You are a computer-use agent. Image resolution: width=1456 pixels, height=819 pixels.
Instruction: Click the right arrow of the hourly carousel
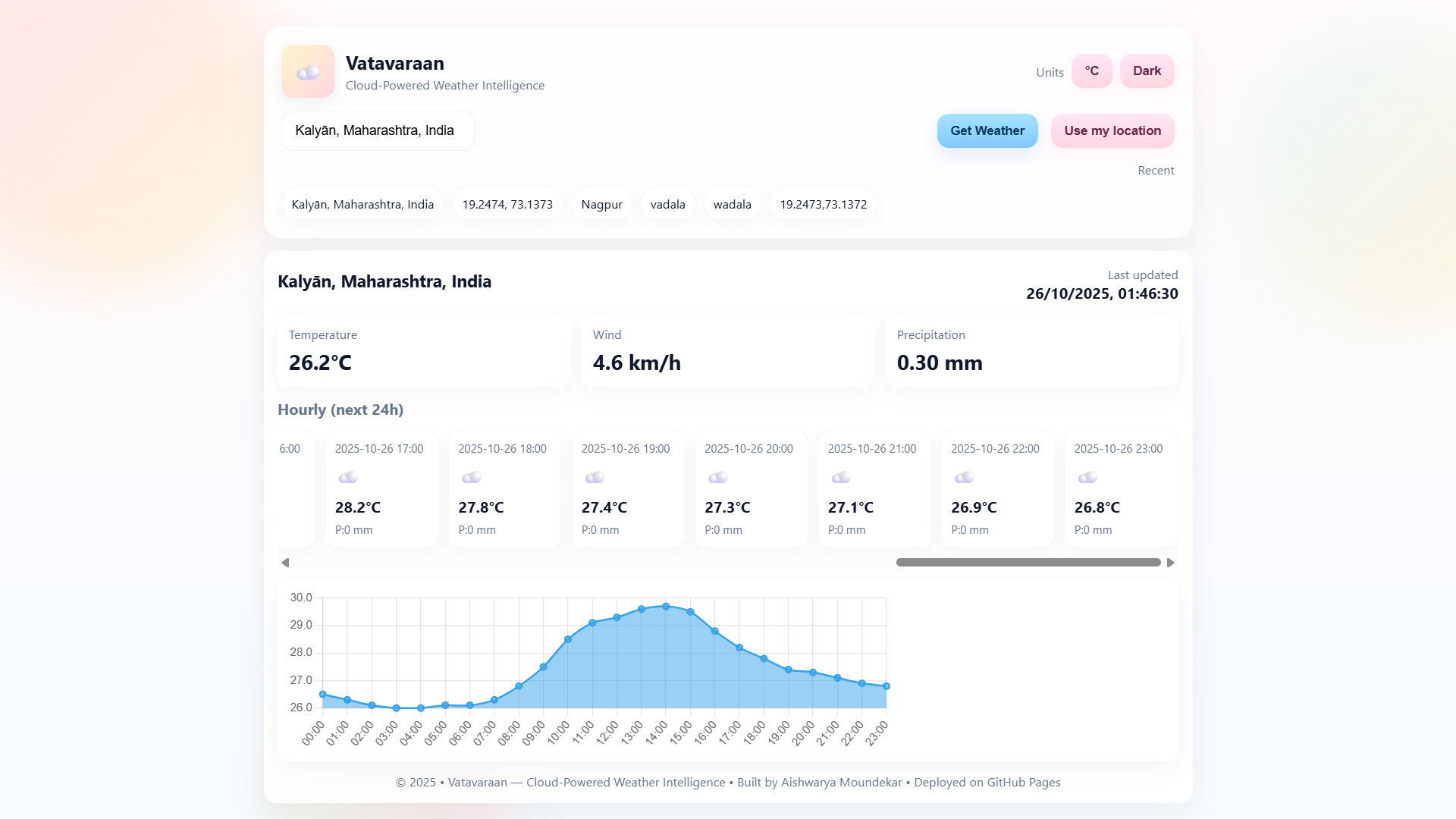(x=1170, y=563)
